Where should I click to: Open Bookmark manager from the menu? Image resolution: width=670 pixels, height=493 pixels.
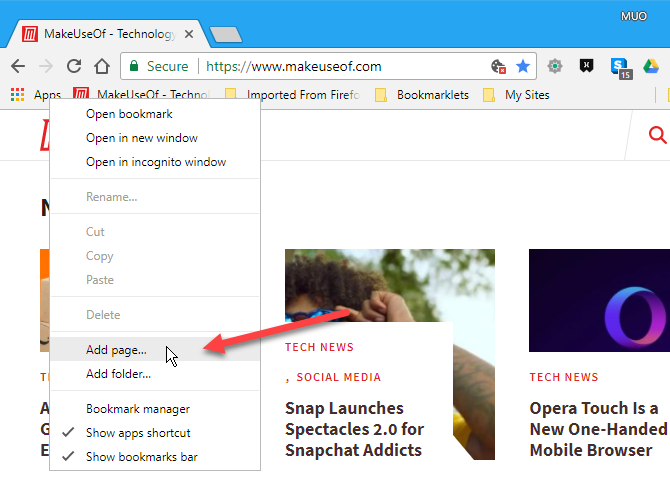(x=137, y=409)
